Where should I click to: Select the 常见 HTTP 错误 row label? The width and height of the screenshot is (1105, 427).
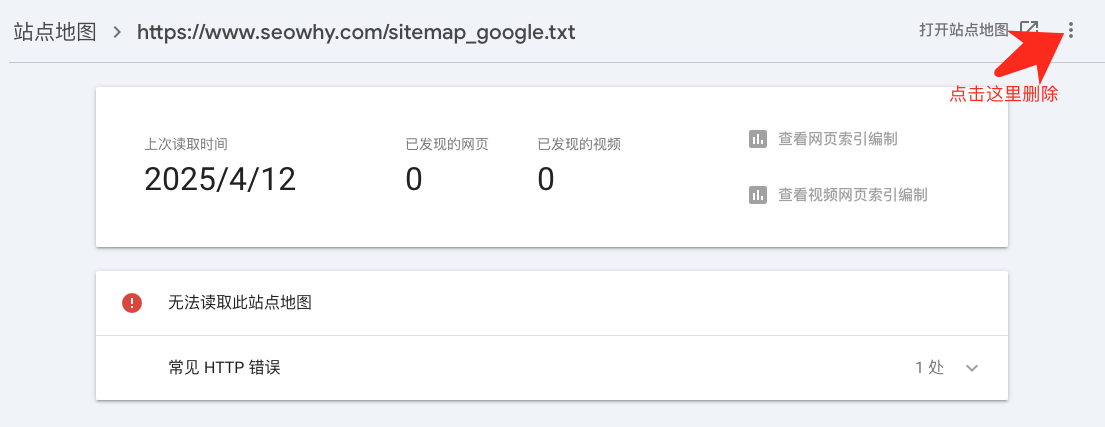[x=224, y=367]
